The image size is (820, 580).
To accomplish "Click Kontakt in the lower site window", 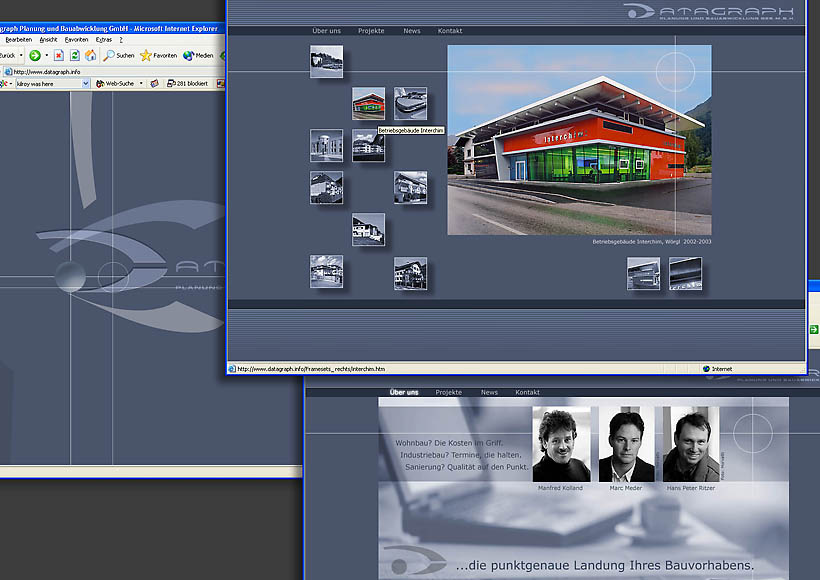I will 527,392.
